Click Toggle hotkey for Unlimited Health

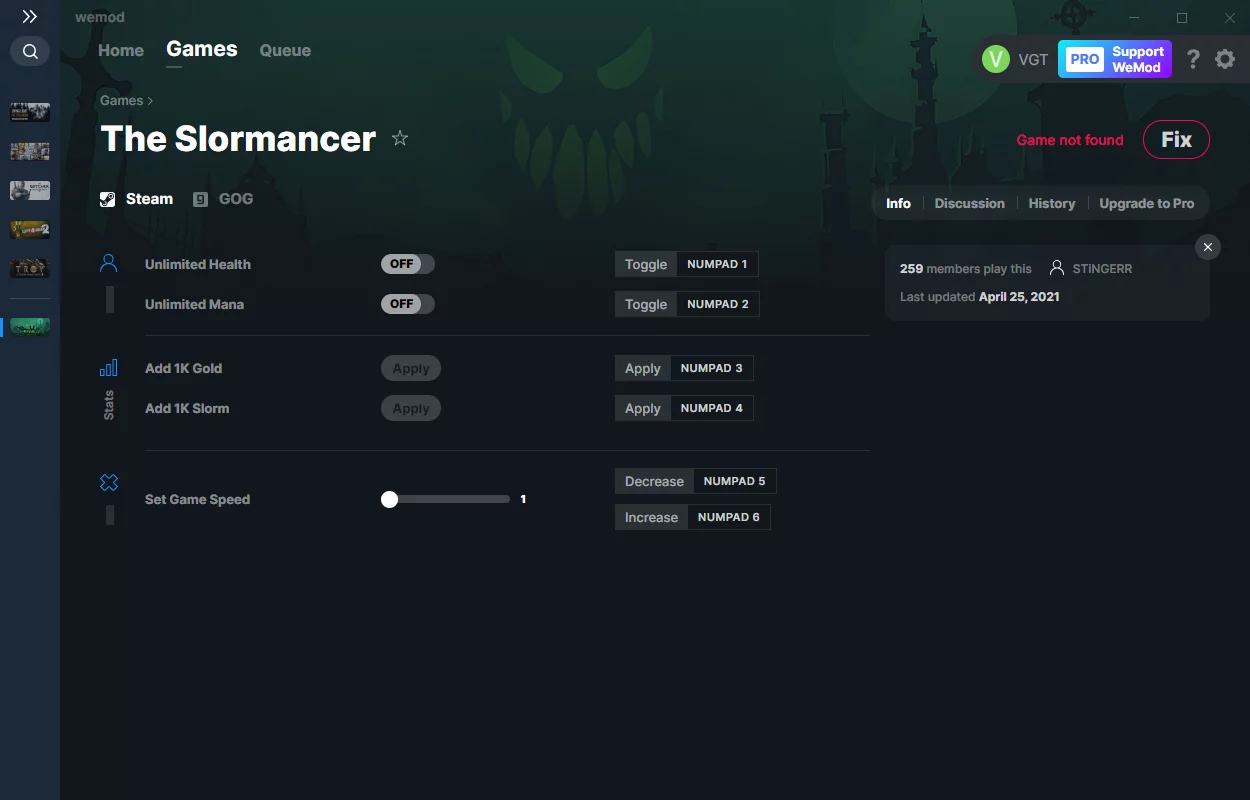tap(646, 264)
